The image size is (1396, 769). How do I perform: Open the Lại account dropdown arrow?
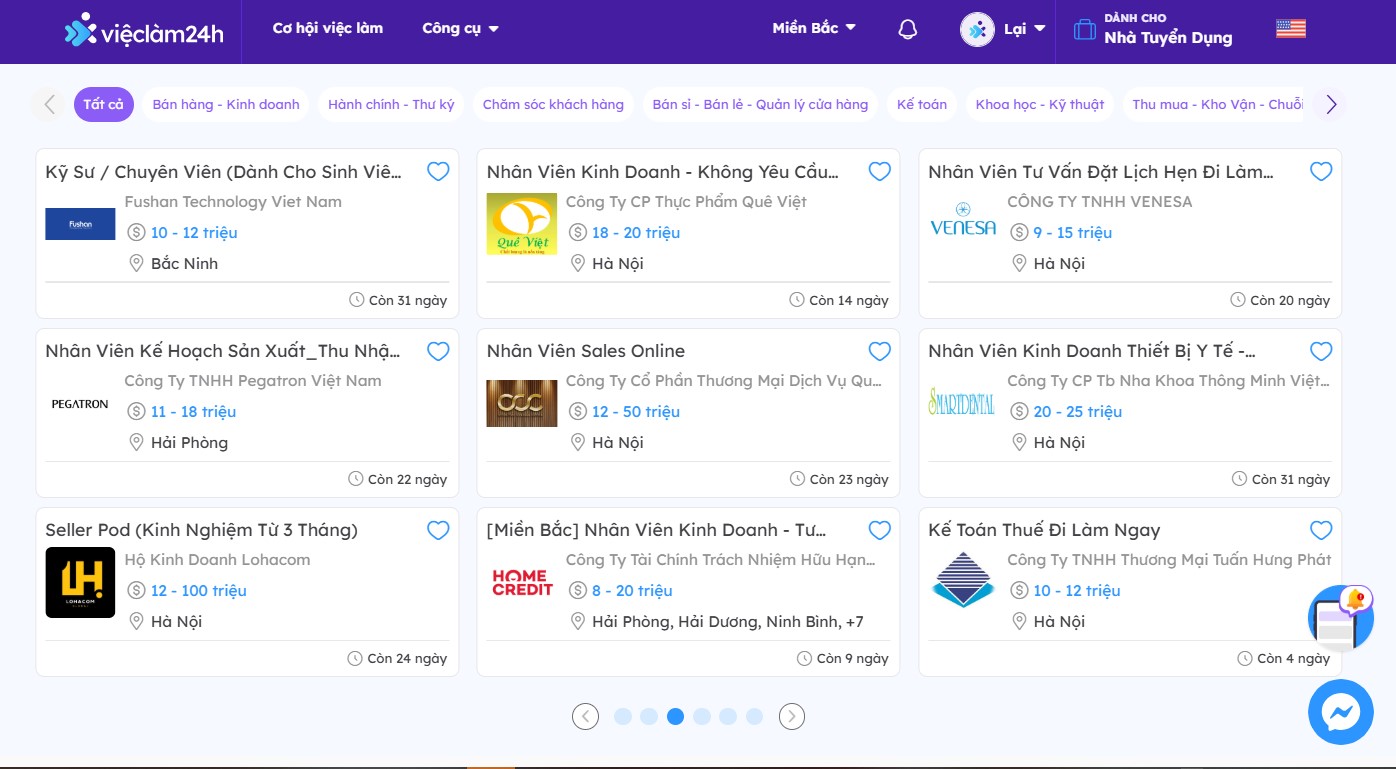click(1040, 29)
